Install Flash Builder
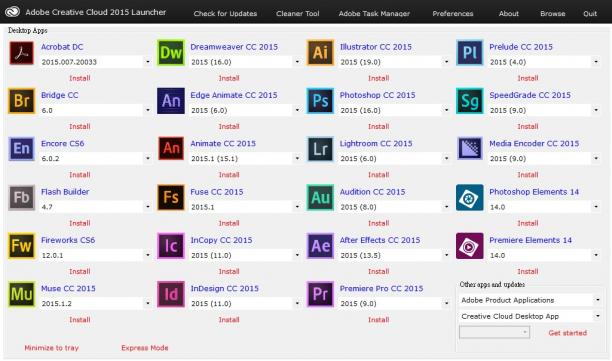The image size is (612, 361). tap(80, 223)
